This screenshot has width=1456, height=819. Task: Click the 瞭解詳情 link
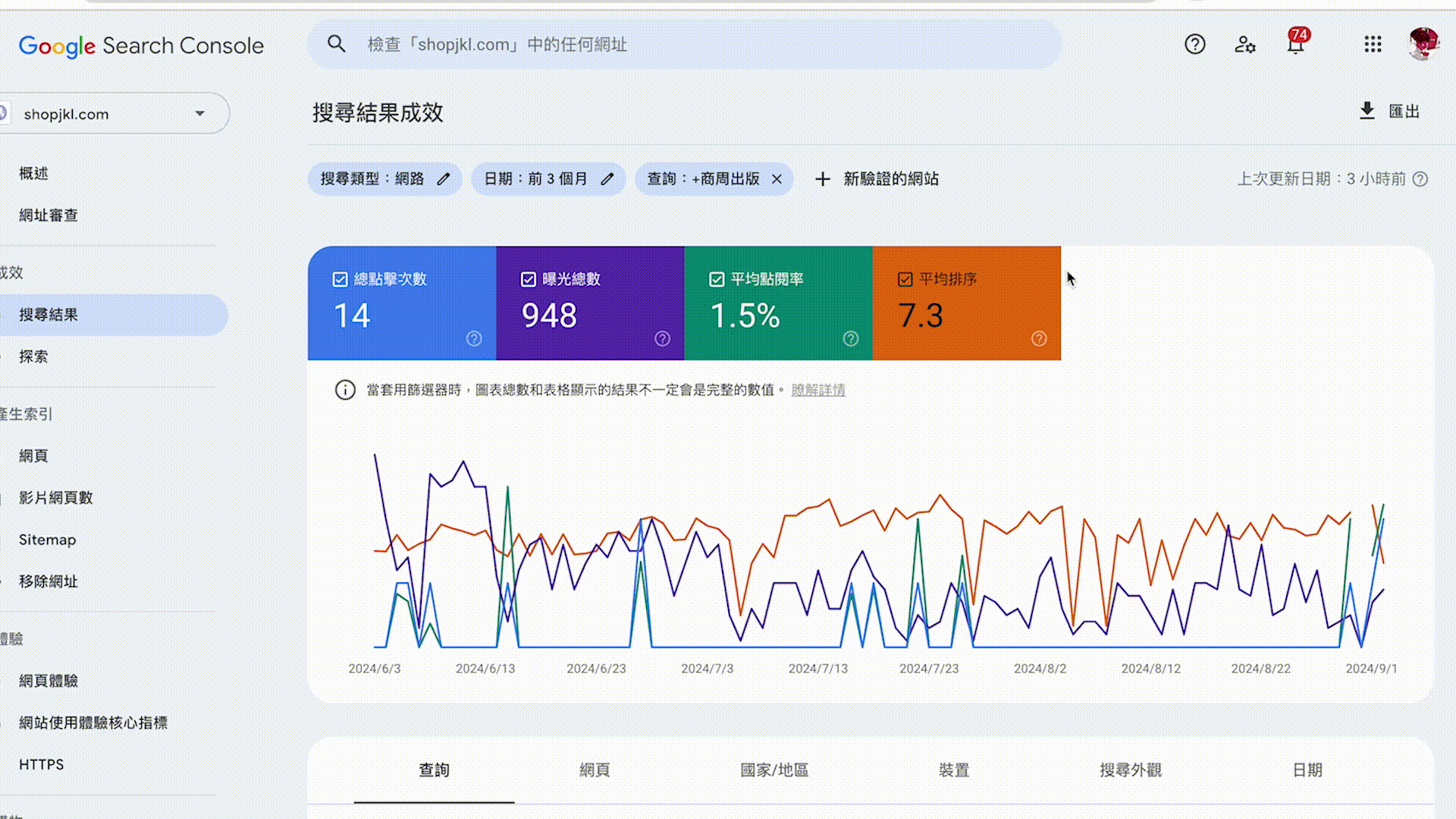click(817, 390)
